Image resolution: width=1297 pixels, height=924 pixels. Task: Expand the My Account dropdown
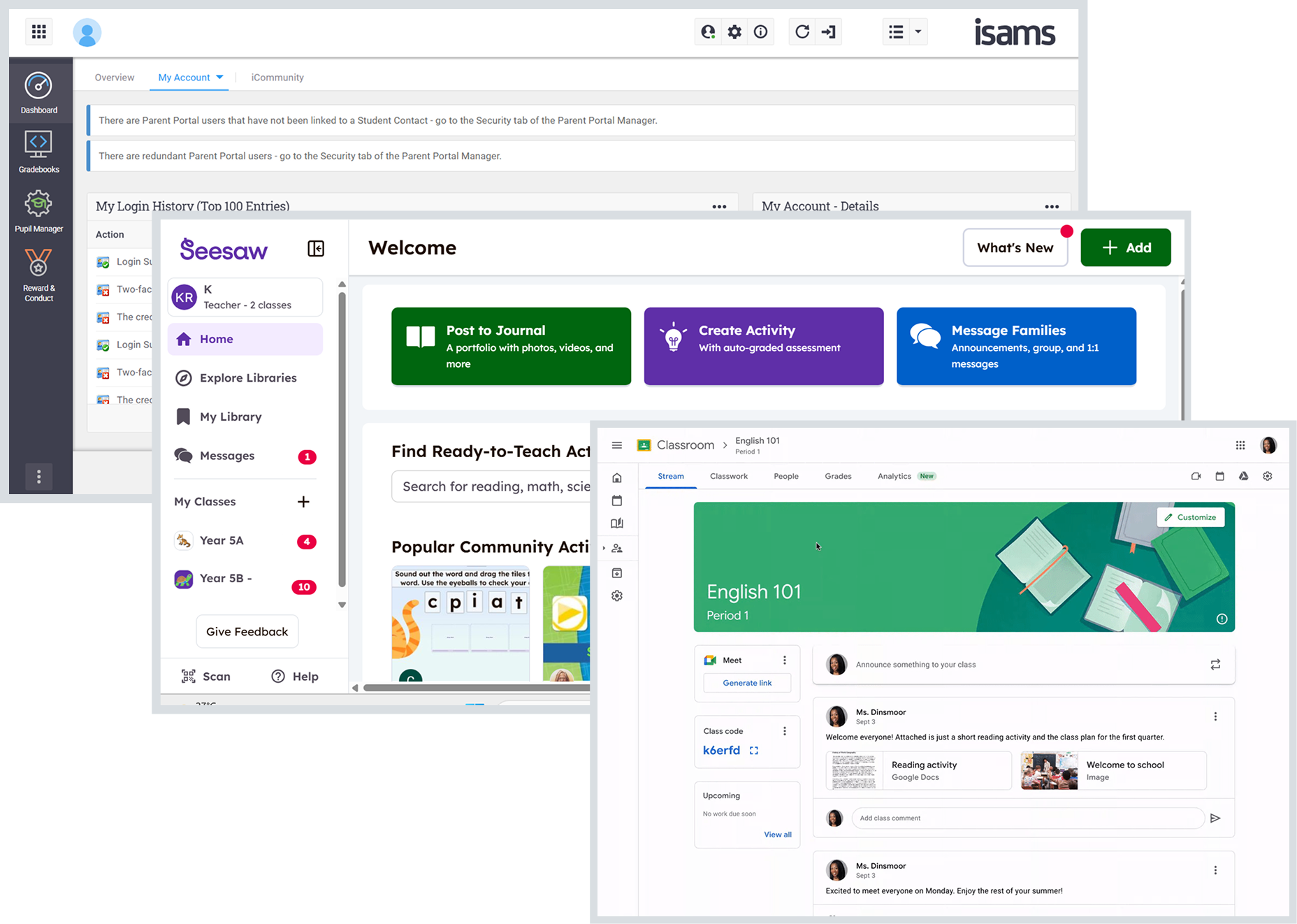[x=220, y=77]
